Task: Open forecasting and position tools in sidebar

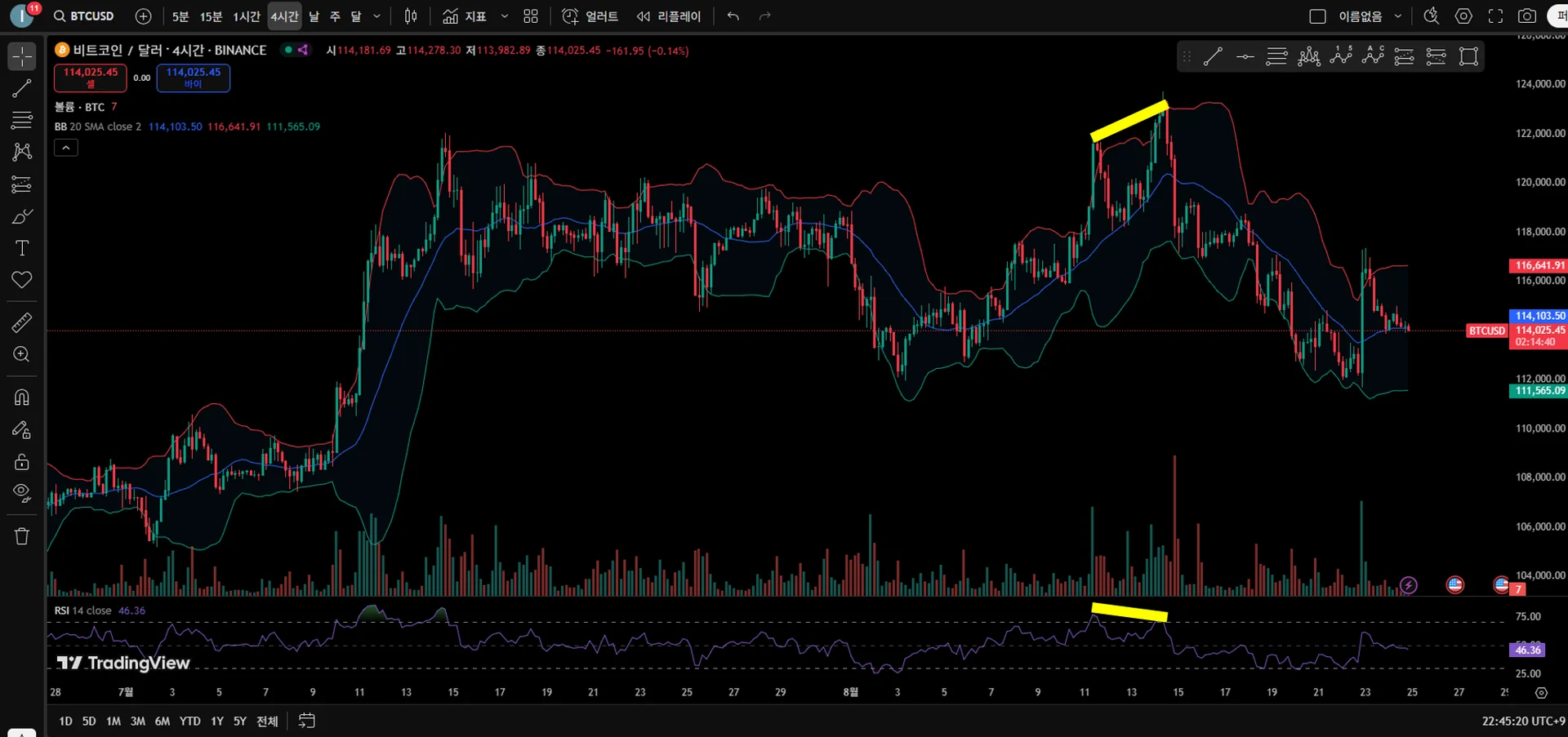Action: pyautogui.click(x=22, y=184)
